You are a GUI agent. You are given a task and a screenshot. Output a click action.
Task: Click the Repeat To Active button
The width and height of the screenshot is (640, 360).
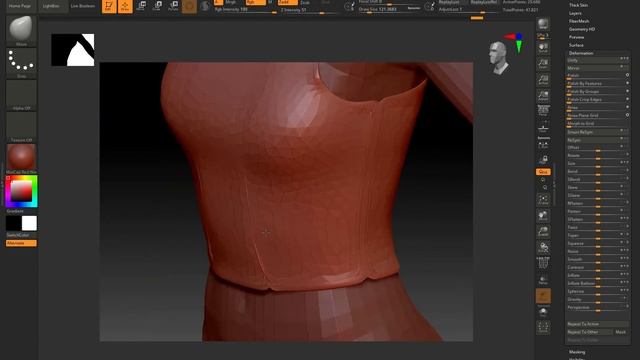(598, 324)
